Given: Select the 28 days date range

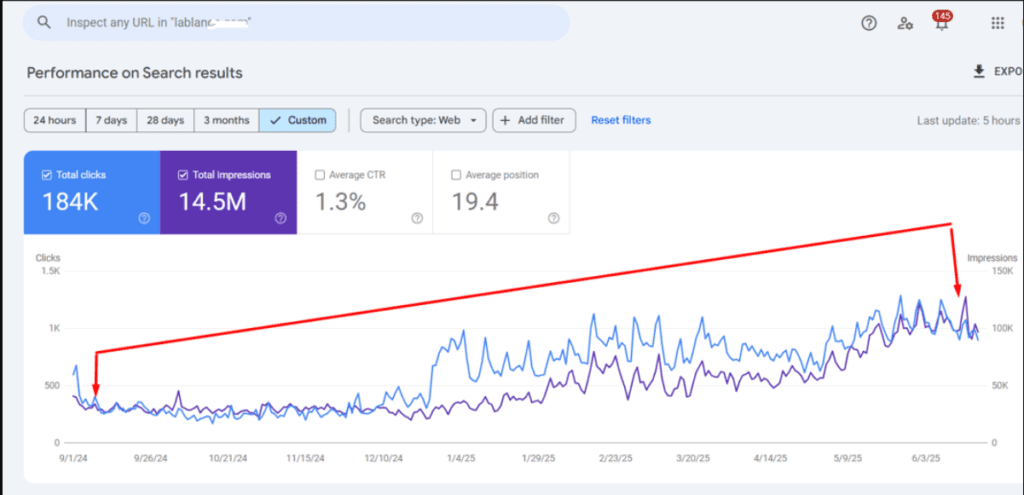Looking at the screenshot, I should (165, 120).
